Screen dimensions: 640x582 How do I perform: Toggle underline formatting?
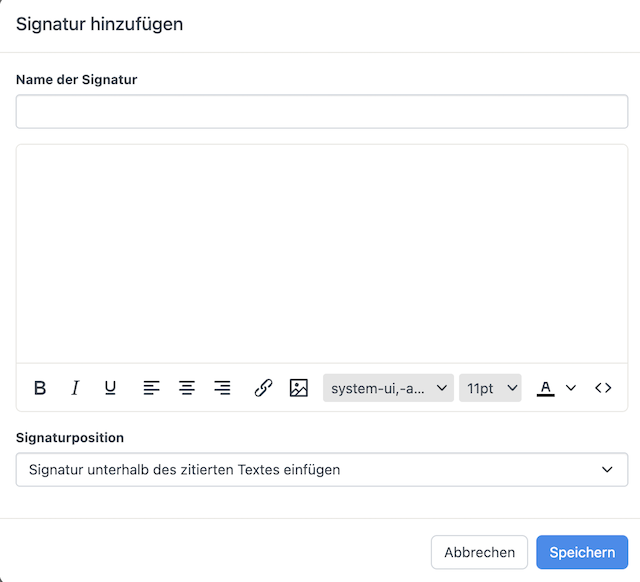110,388
